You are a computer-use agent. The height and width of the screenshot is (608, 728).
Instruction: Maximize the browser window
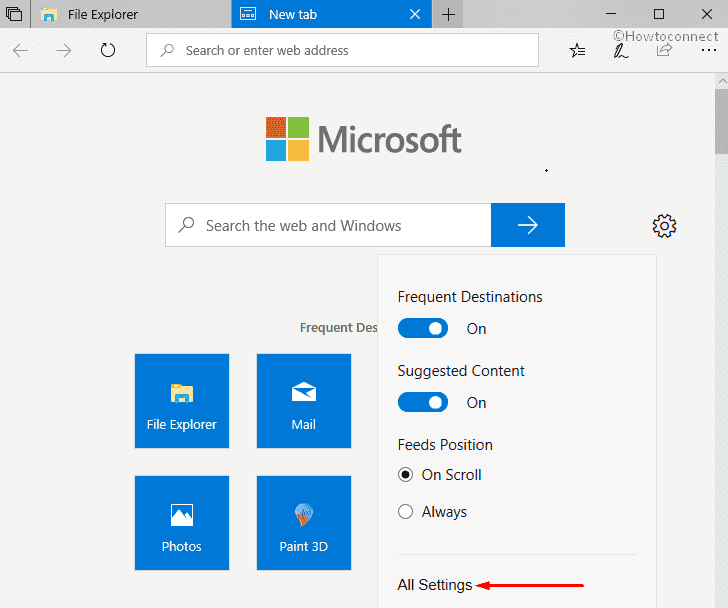point(659,14)
